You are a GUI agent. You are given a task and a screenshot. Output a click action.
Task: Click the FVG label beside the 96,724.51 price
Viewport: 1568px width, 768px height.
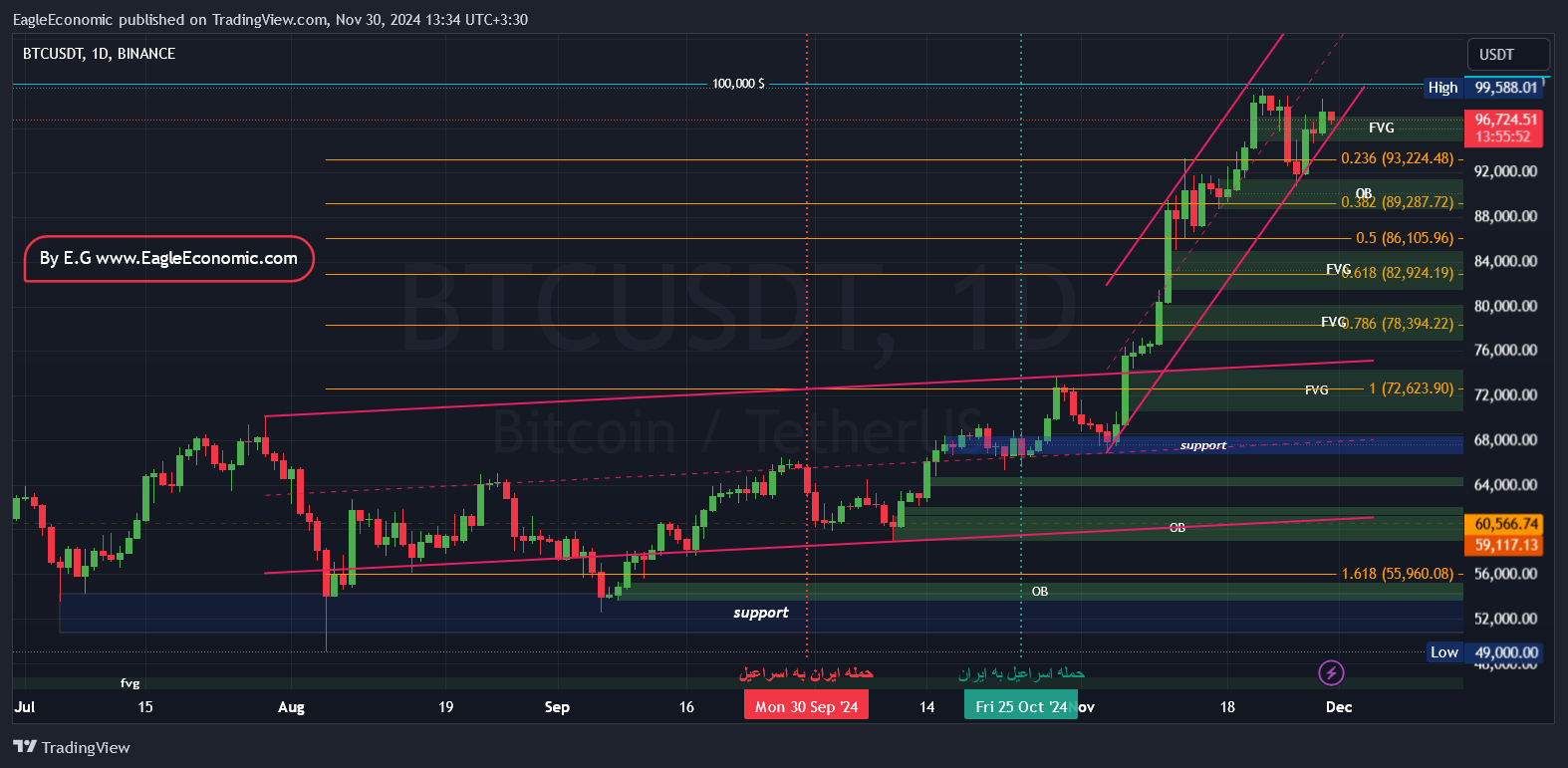1382,128
